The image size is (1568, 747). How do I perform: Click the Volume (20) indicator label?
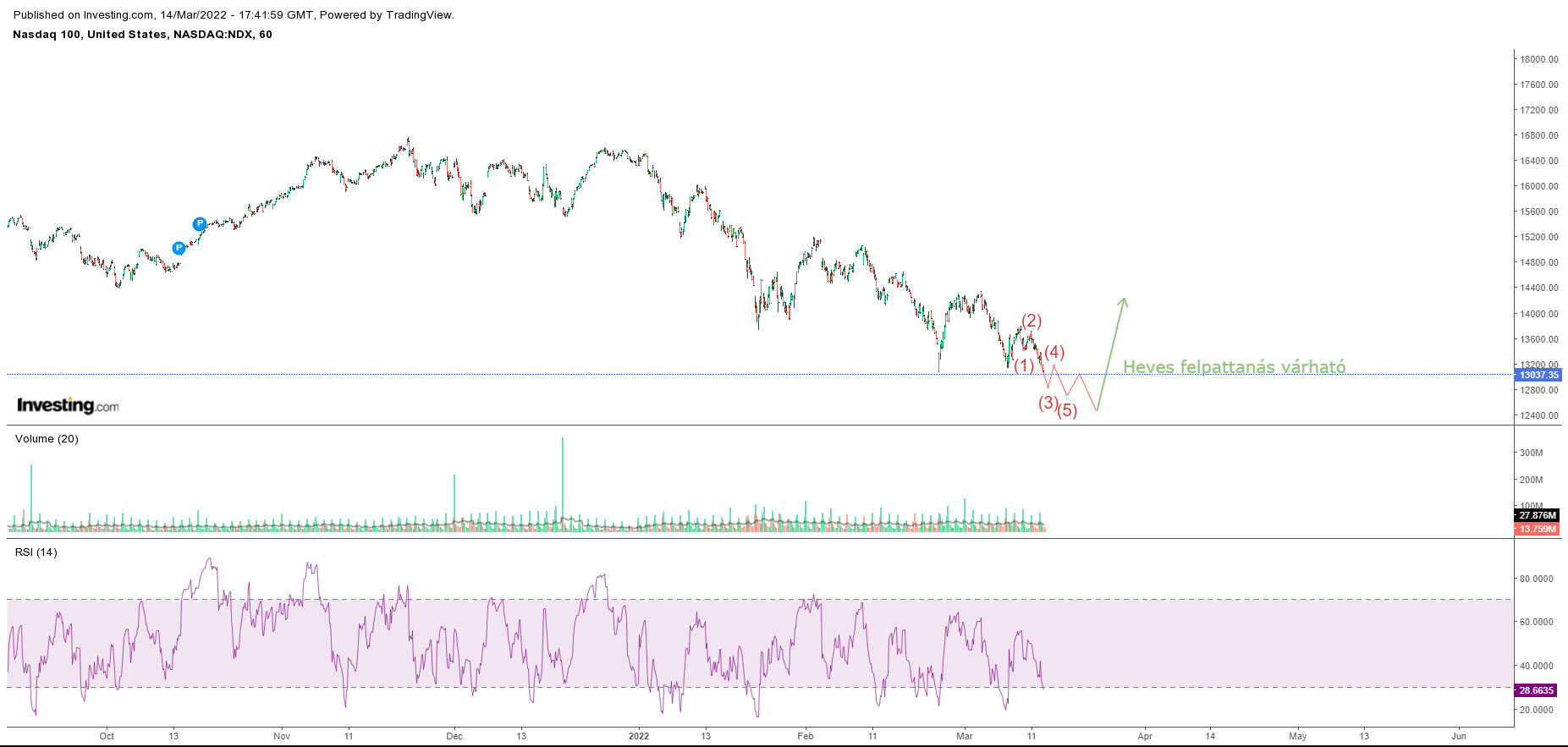click(x=47, y=438)
